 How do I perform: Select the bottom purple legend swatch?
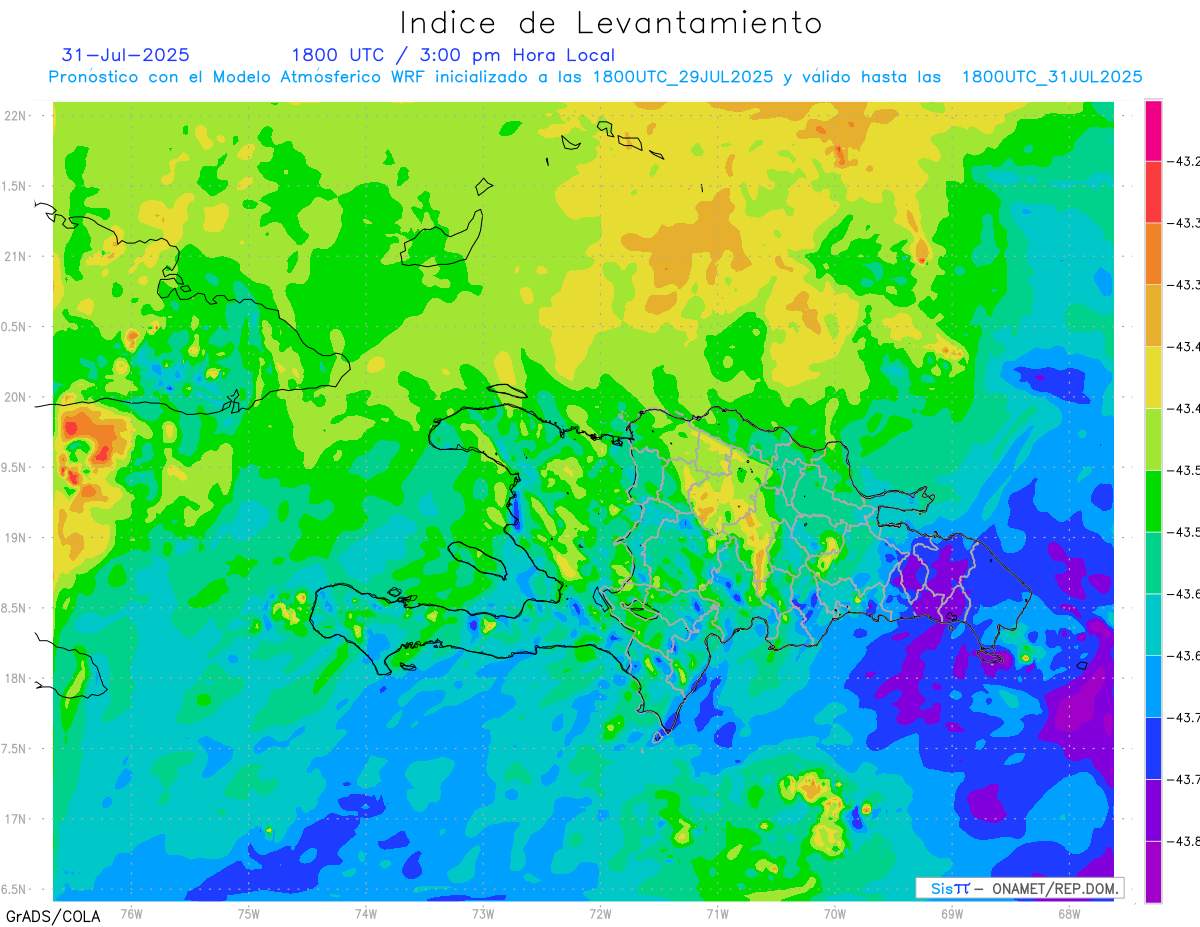coord(1153,871)
